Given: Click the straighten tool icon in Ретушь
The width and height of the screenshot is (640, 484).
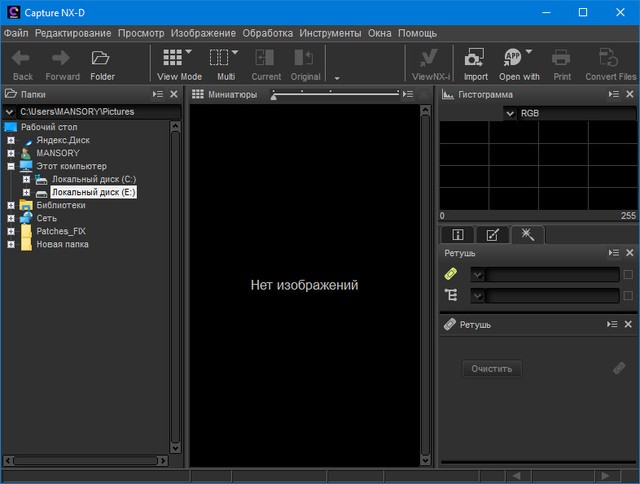Looking at the screenshot, I should pos(451,295).
